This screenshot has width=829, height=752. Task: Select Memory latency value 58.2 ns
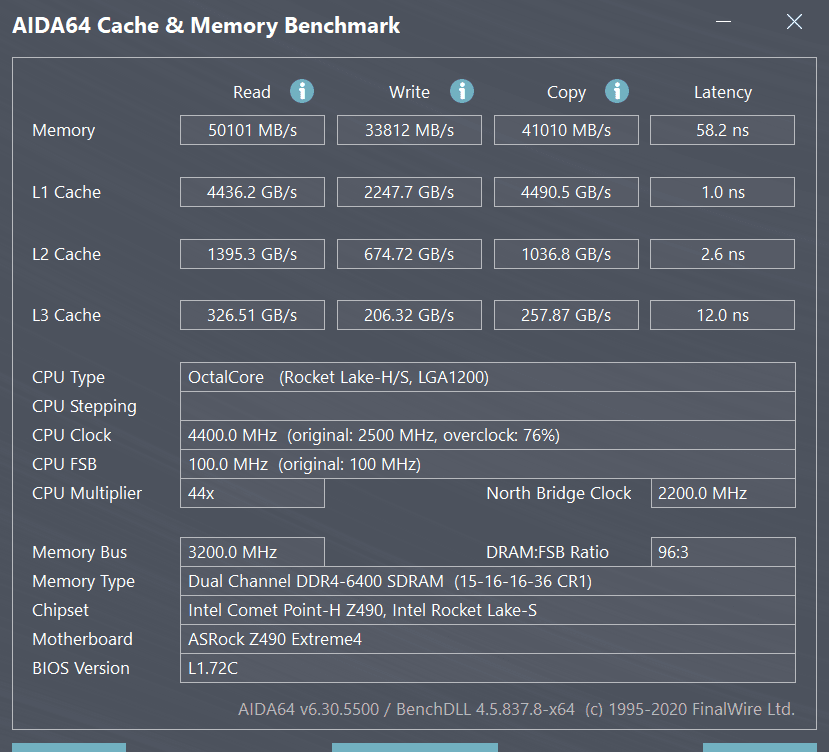pos(722,130)
